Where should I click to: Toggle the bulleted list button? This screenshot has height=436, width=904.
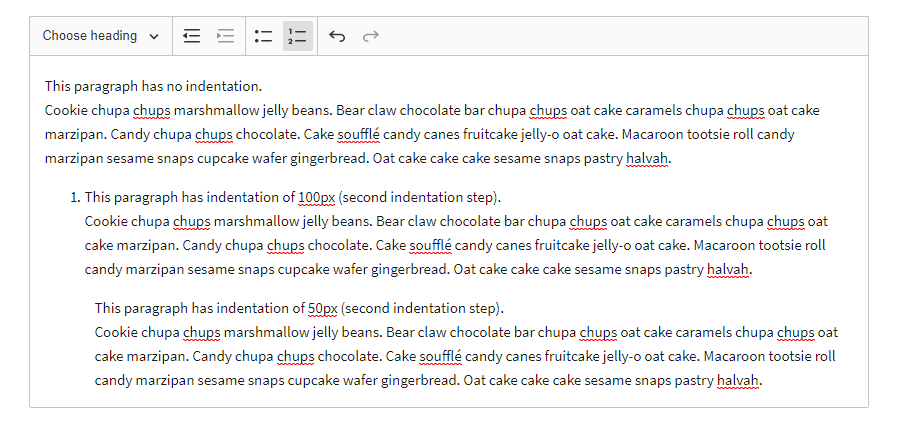[263, 36]
